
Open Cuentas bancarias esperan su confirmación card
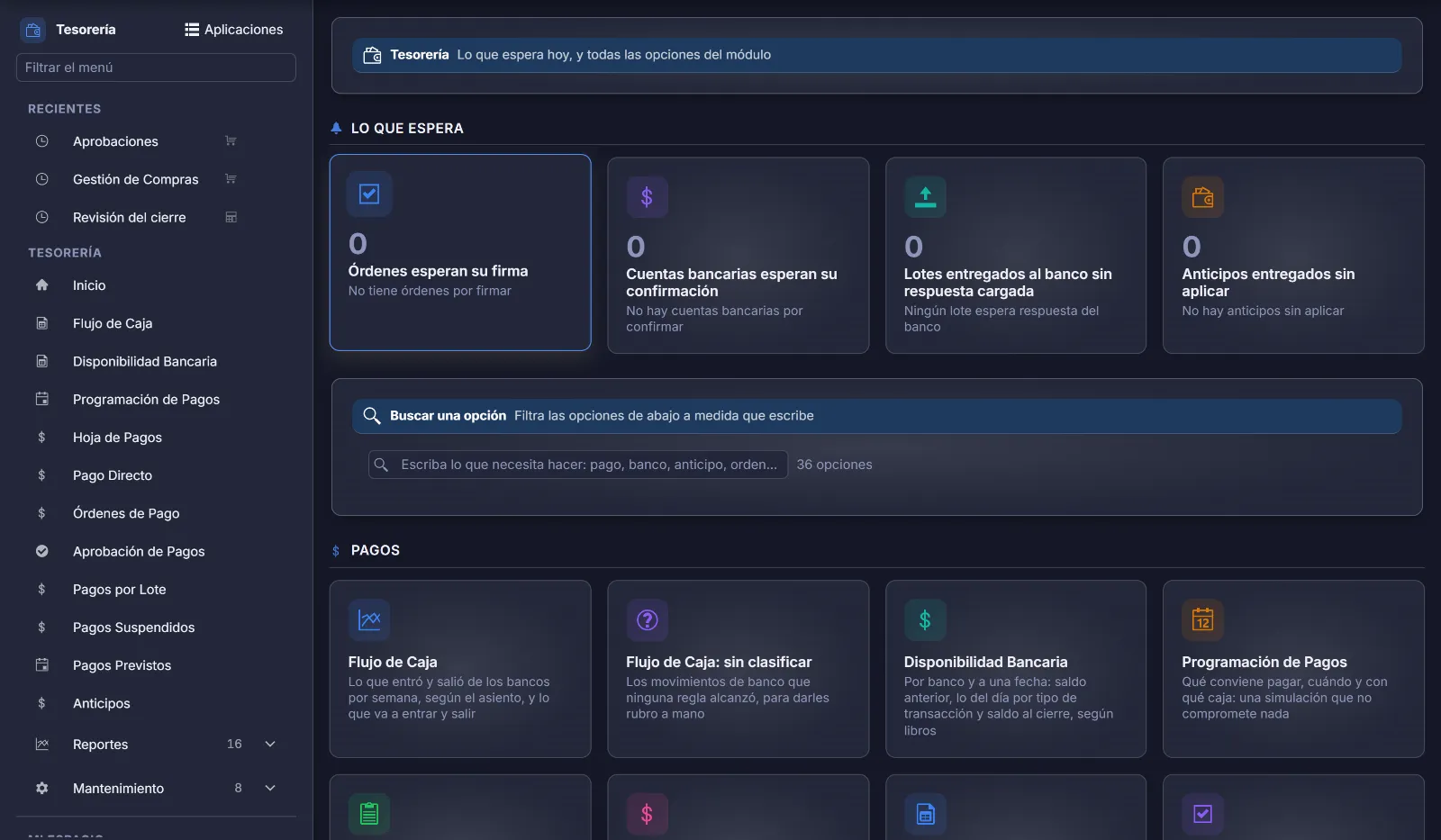[739, 256]
